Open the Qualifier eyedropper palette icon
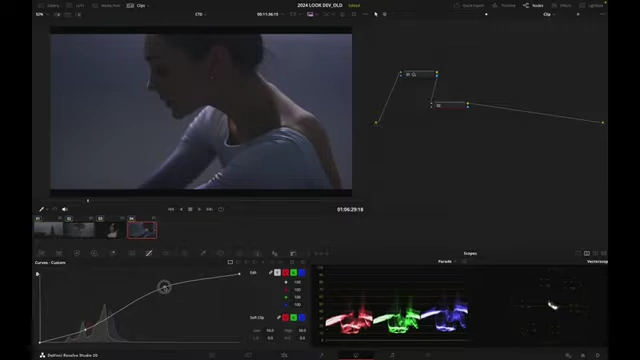This screenshot has width=640, height=360. 203,253
